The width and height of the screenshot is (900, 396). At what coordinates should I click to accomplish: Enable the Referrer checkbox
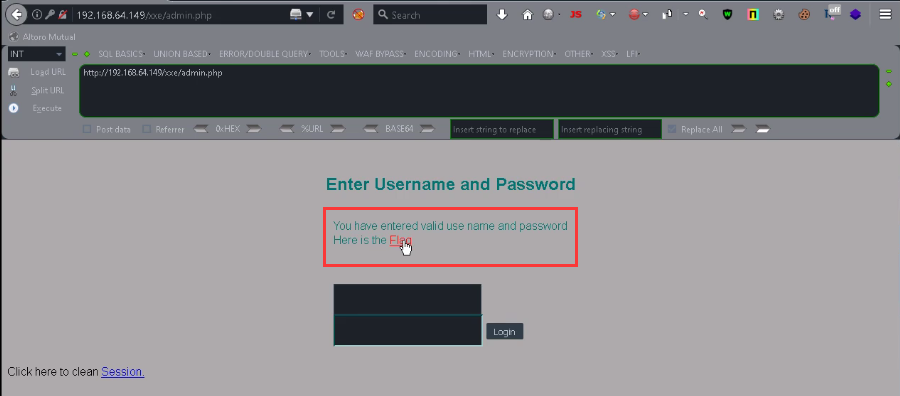click(146, 129)
